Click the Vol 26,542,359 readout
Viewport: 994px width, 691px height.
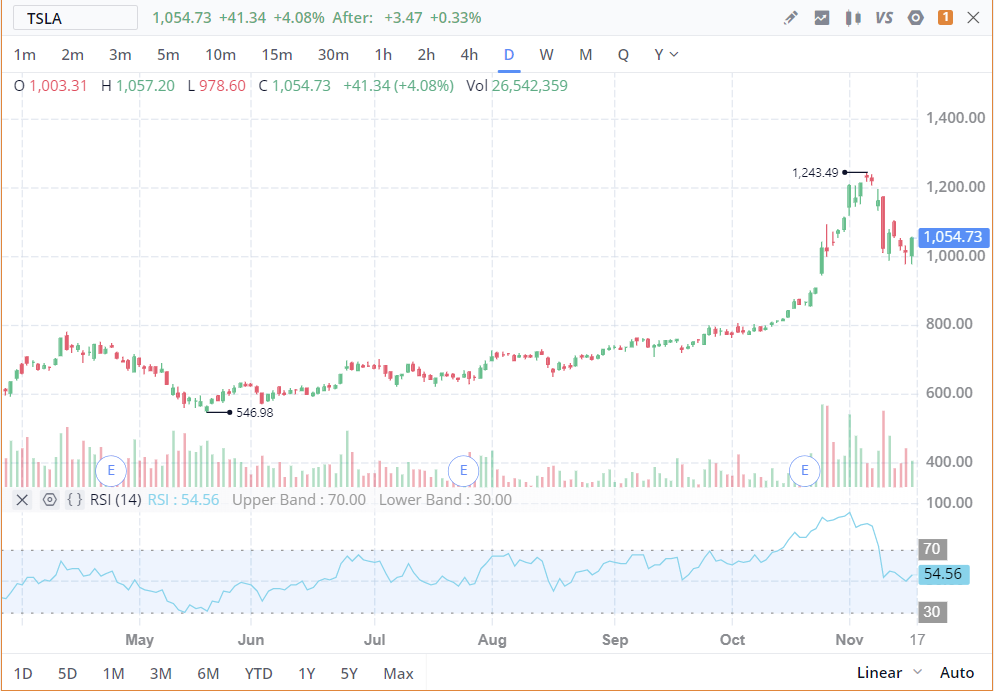coord(517,86)
